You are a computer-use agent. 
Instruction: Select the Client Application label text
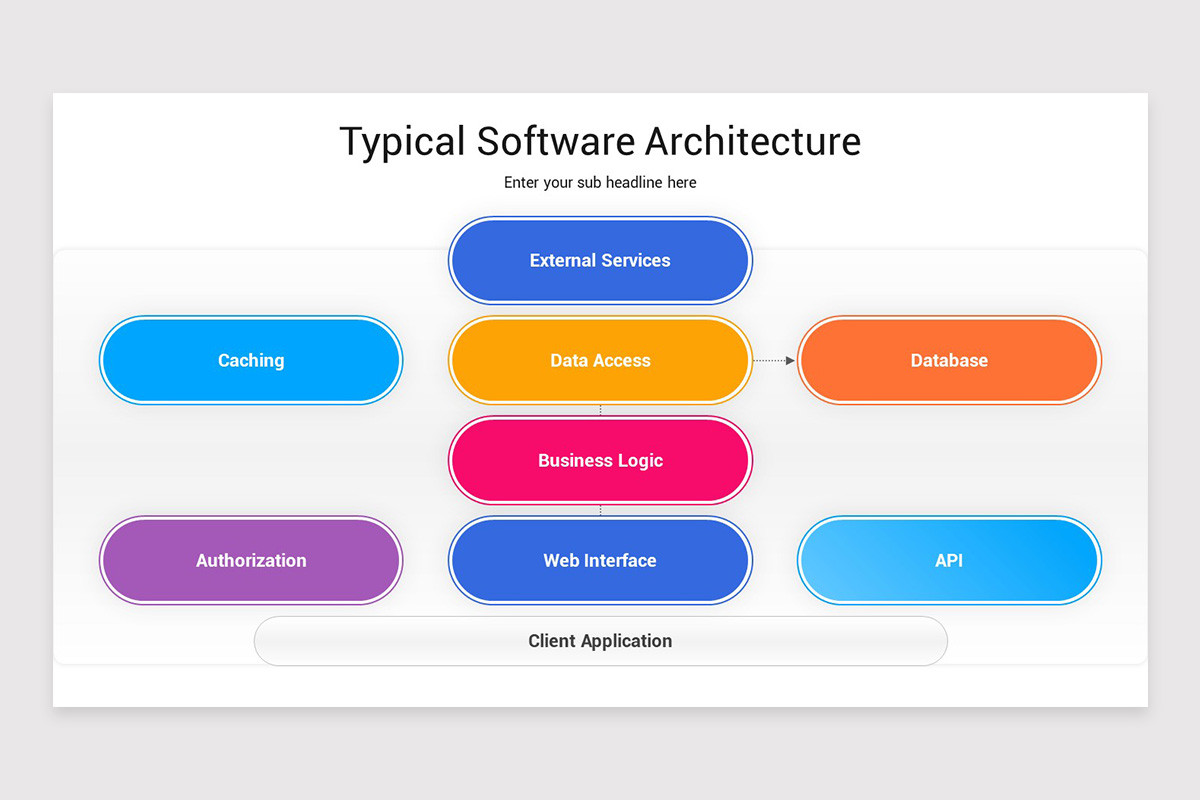click(600, 641)
